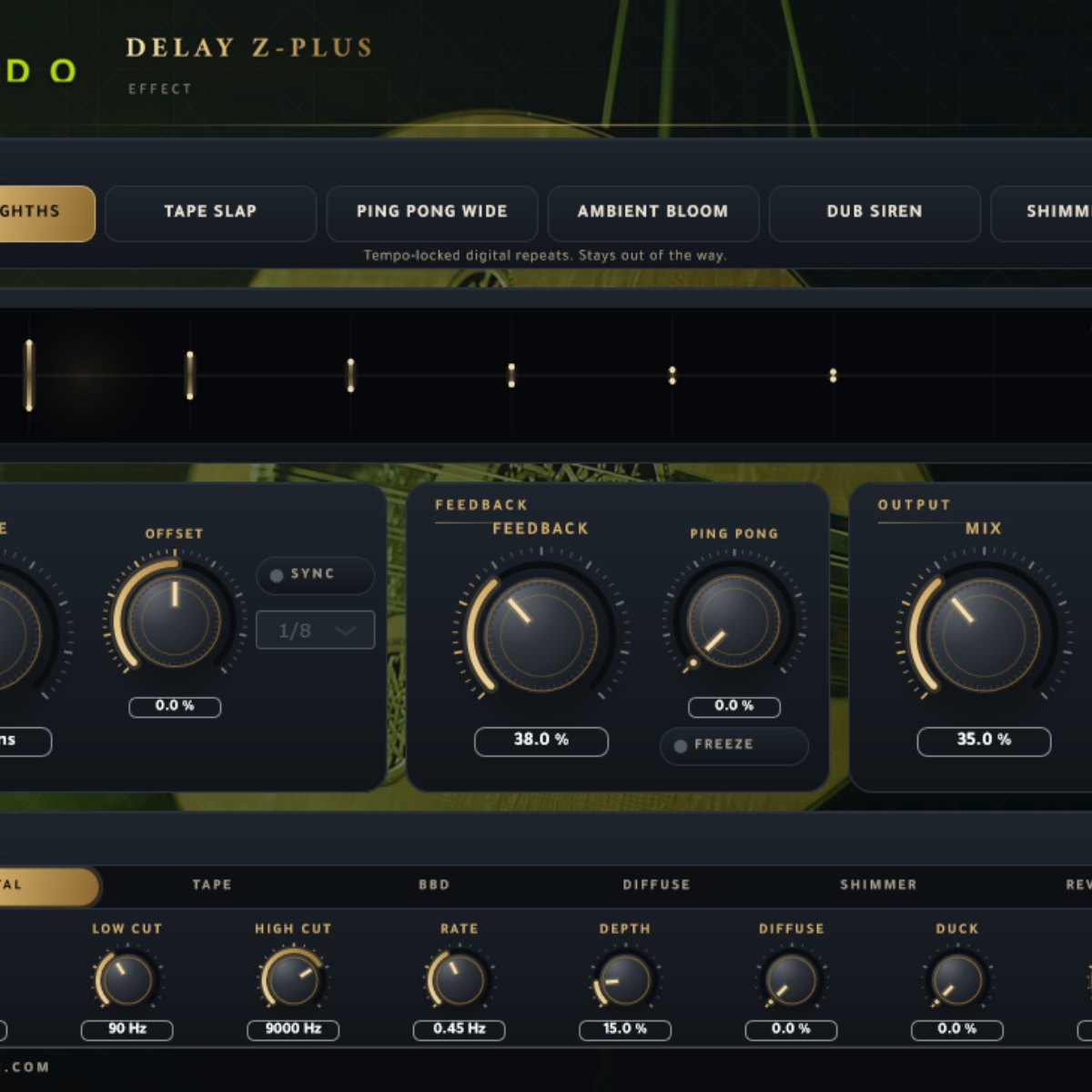The width and height of the screenshot is (1092, 1092).
Task: Edit the 90 Hz low cut value
Action: point(127,1030)
